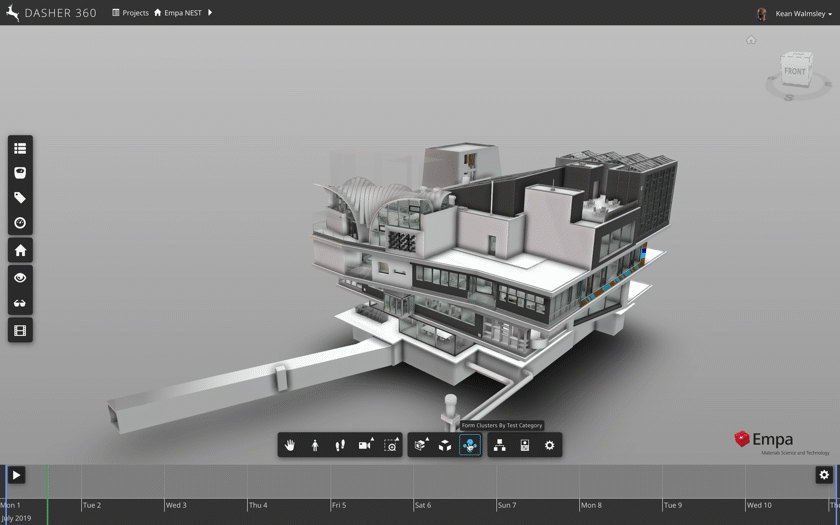Screen dimensions: 840x525
Task: Click the footsteps first-person tool
Action: (340, 445)
